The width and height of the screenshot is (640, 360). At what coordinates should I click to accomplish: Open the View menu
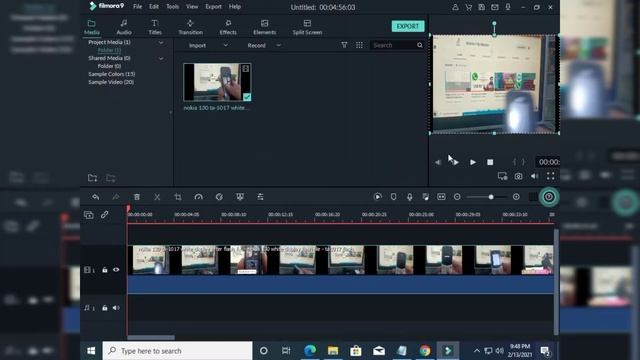point(192,7)
